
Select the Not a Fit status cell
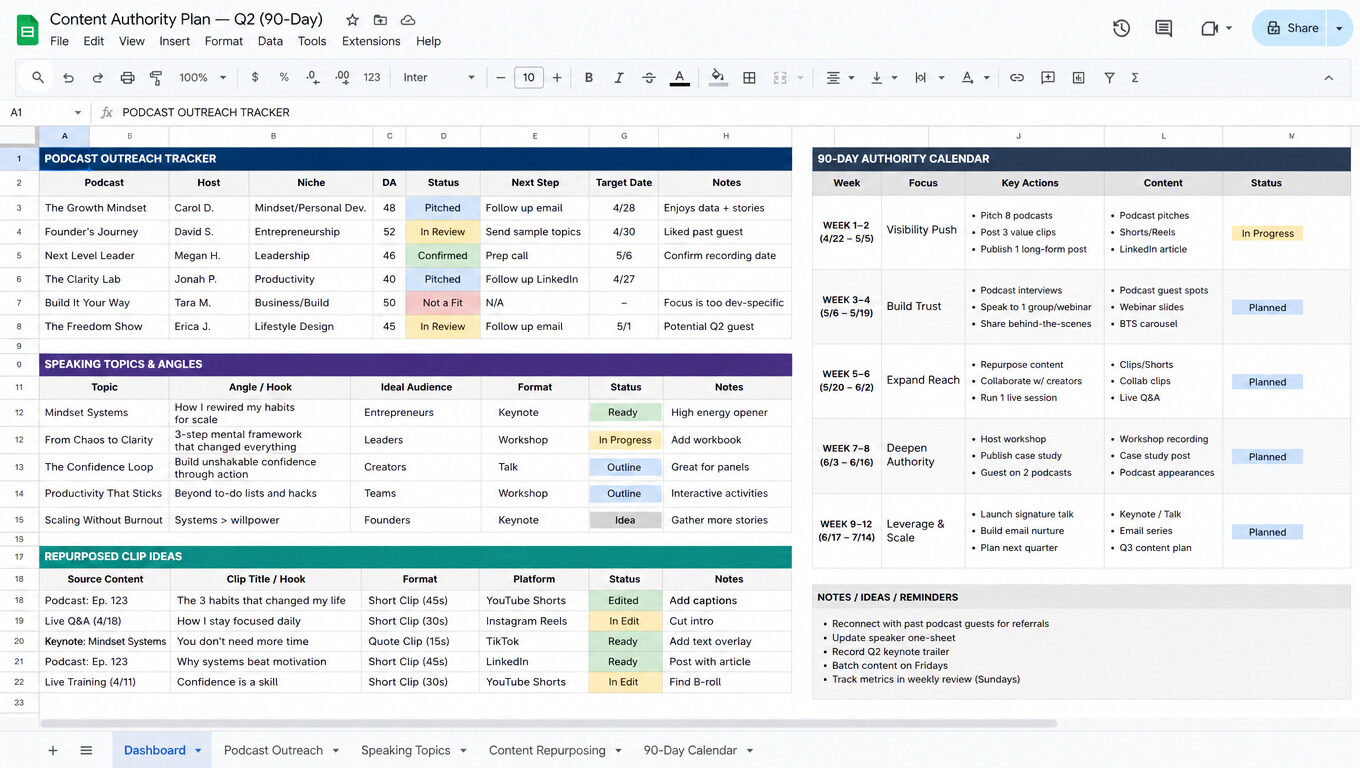coord(443,303)
